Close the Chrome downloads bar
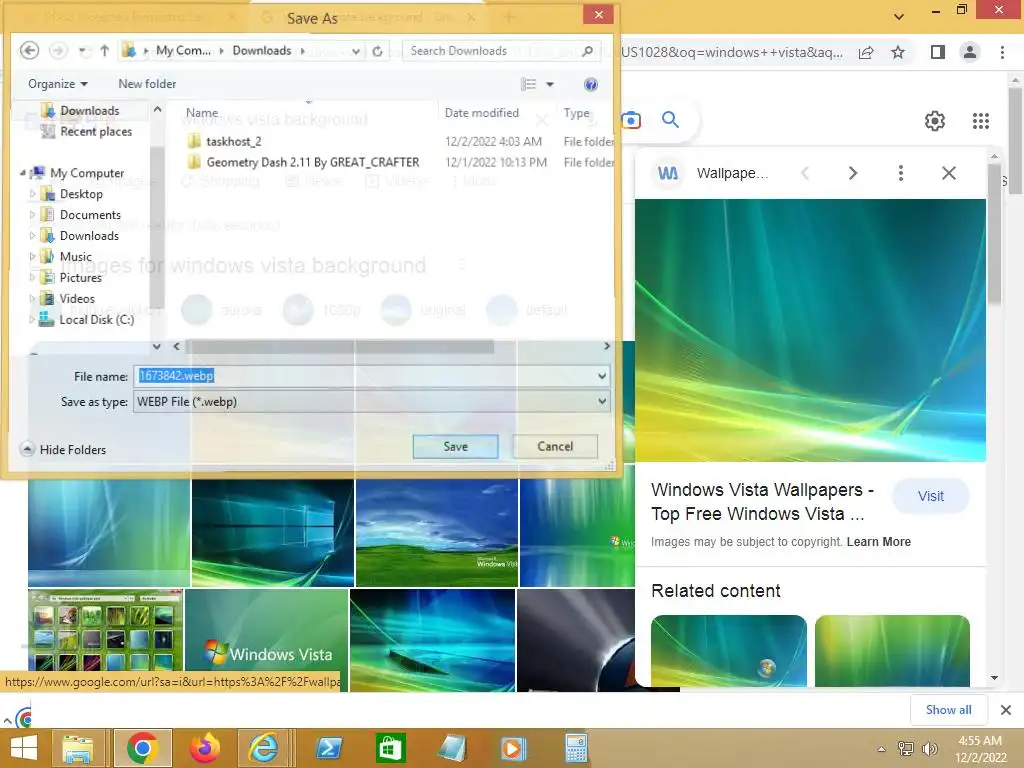The image size is (1024, 768). [1006, 710]
